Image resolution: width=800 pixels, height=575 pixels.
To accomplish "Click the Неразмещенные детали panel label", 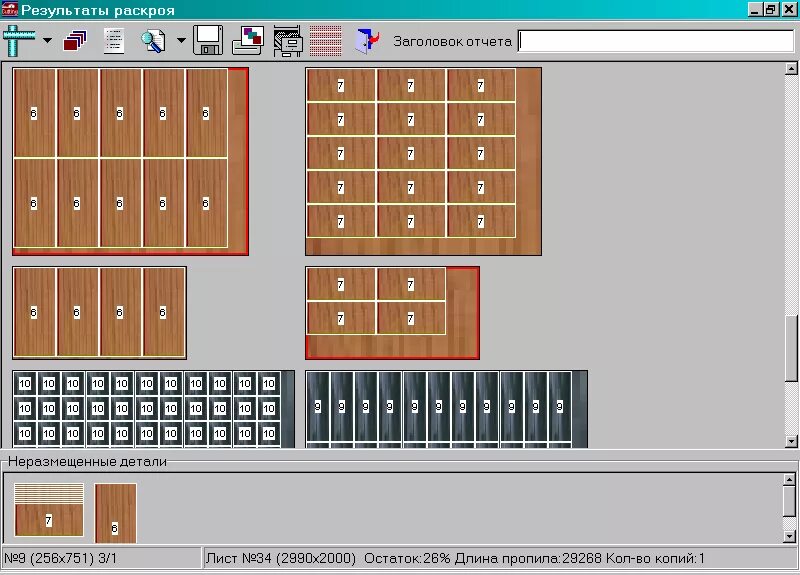I will (x=87, y=461).
